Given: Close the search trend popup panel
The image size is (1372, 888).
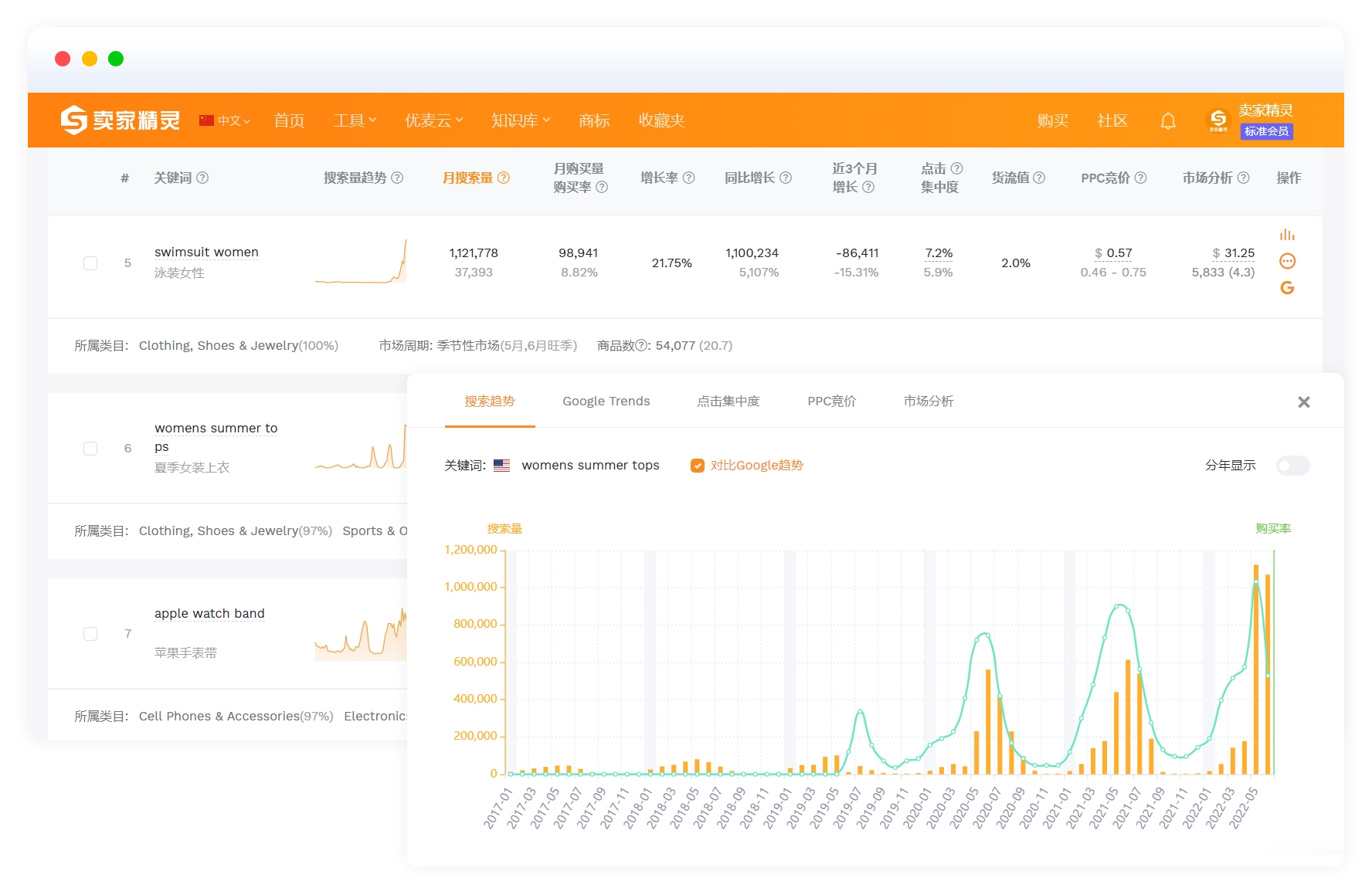Looking at the screenshot, I should pyautogui.click(x=1304, y=402).
